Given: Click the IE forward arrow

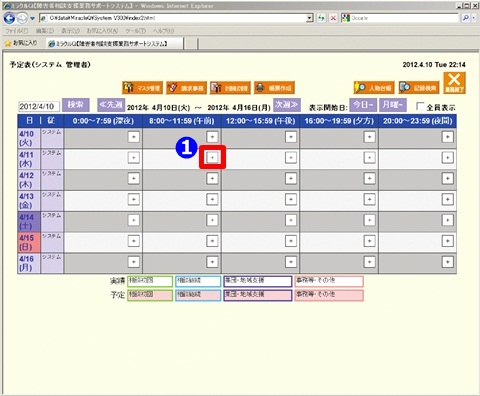Looking at the screenshot, I should (22, 18).
